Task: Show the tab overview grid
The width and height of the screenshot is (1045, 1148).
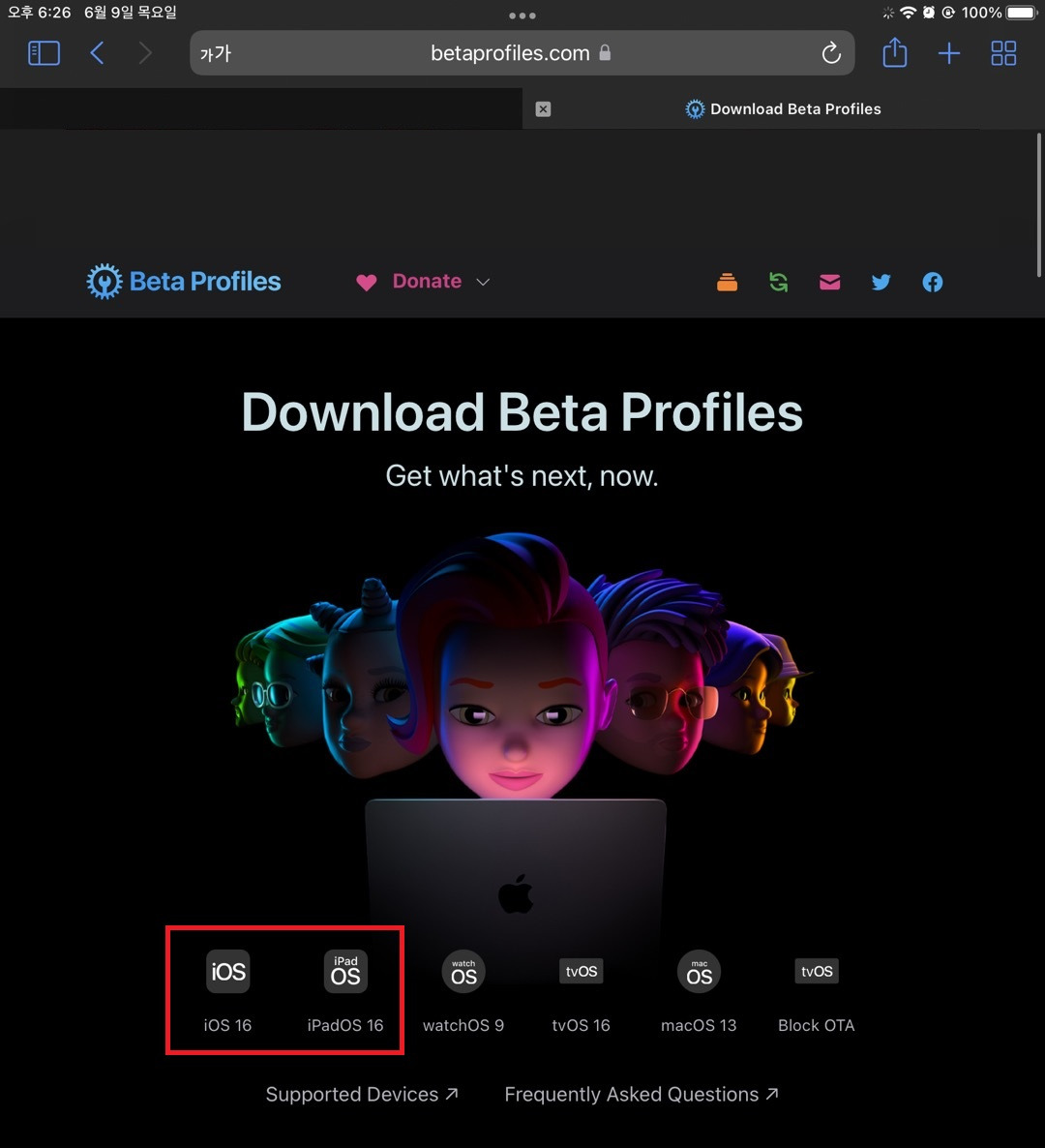Action: click(1003, 52)
